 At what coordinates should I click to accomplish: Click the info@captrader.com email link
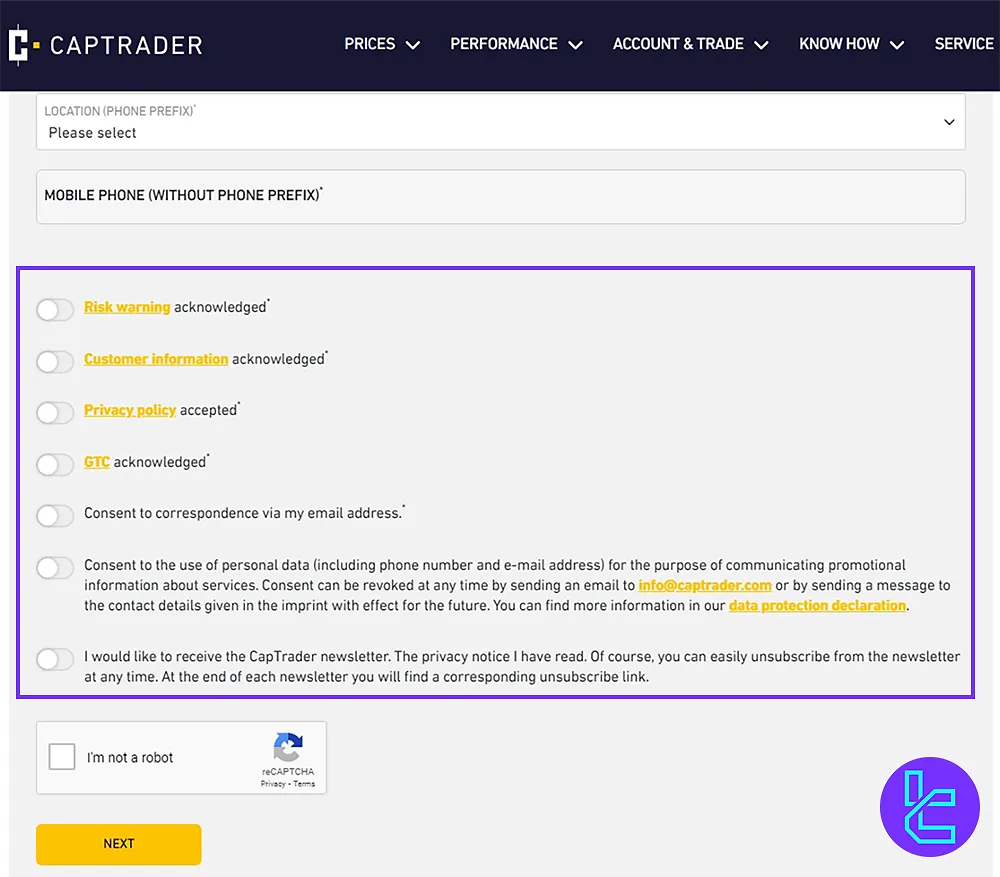coord(705,586)
